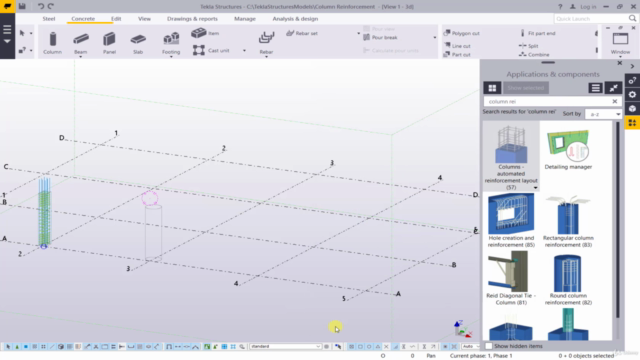Open Drawings & reports tab
Screen dimensions: 640x360
(192, 19)
